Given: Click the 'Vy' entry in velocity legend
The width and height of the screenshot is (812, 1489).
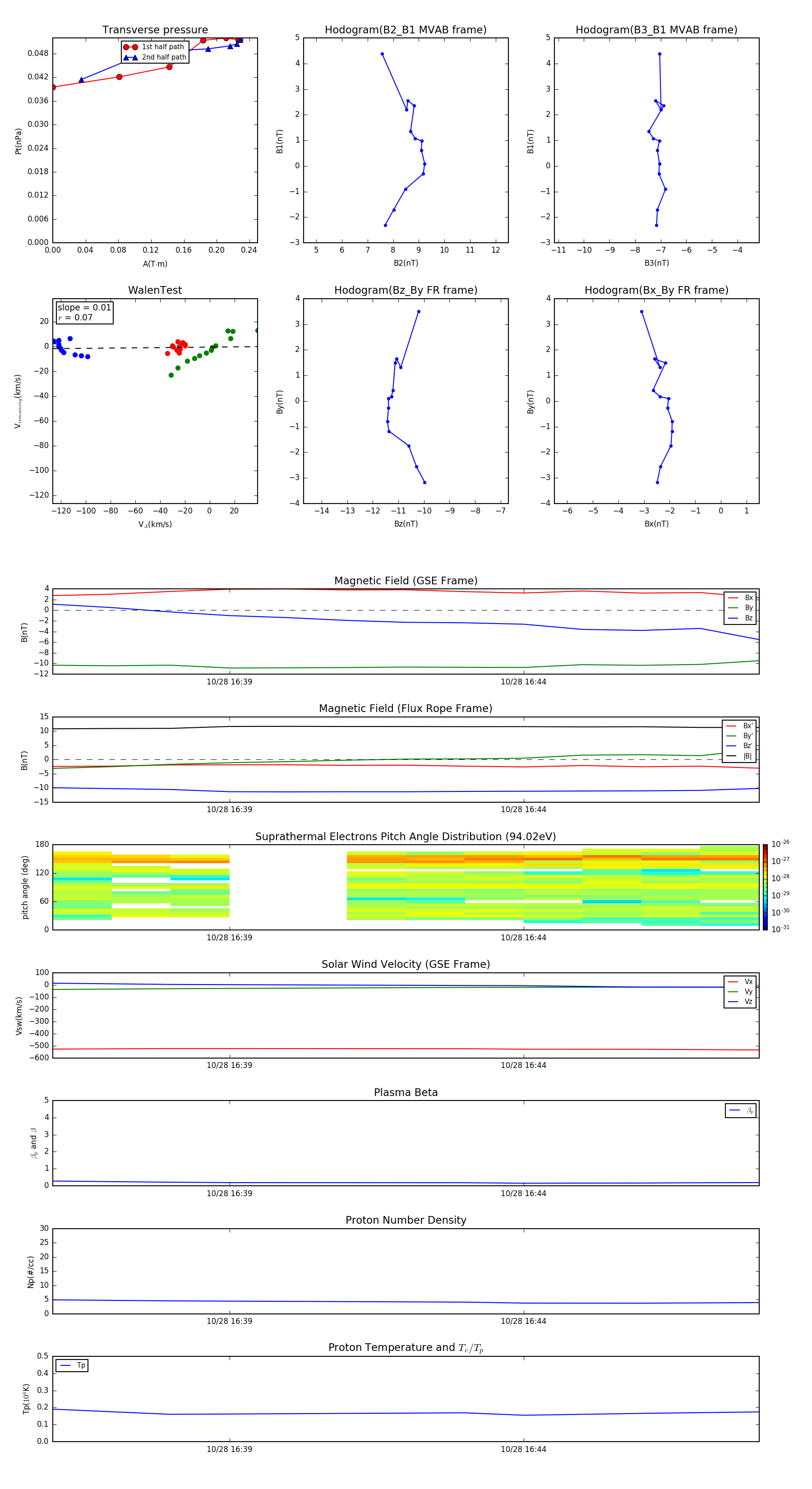Looking at the screenshot, I should pyautogui.click(x=740, y=991).
